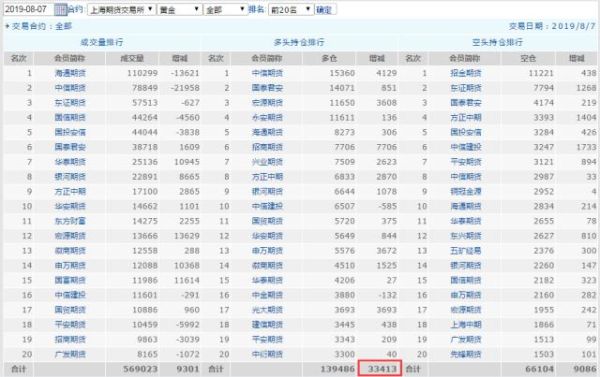Open 中信建投 in the 空头持仓排行 table
Screen dimensions: 600x377
pyautogui.click(x=466, y=147)
